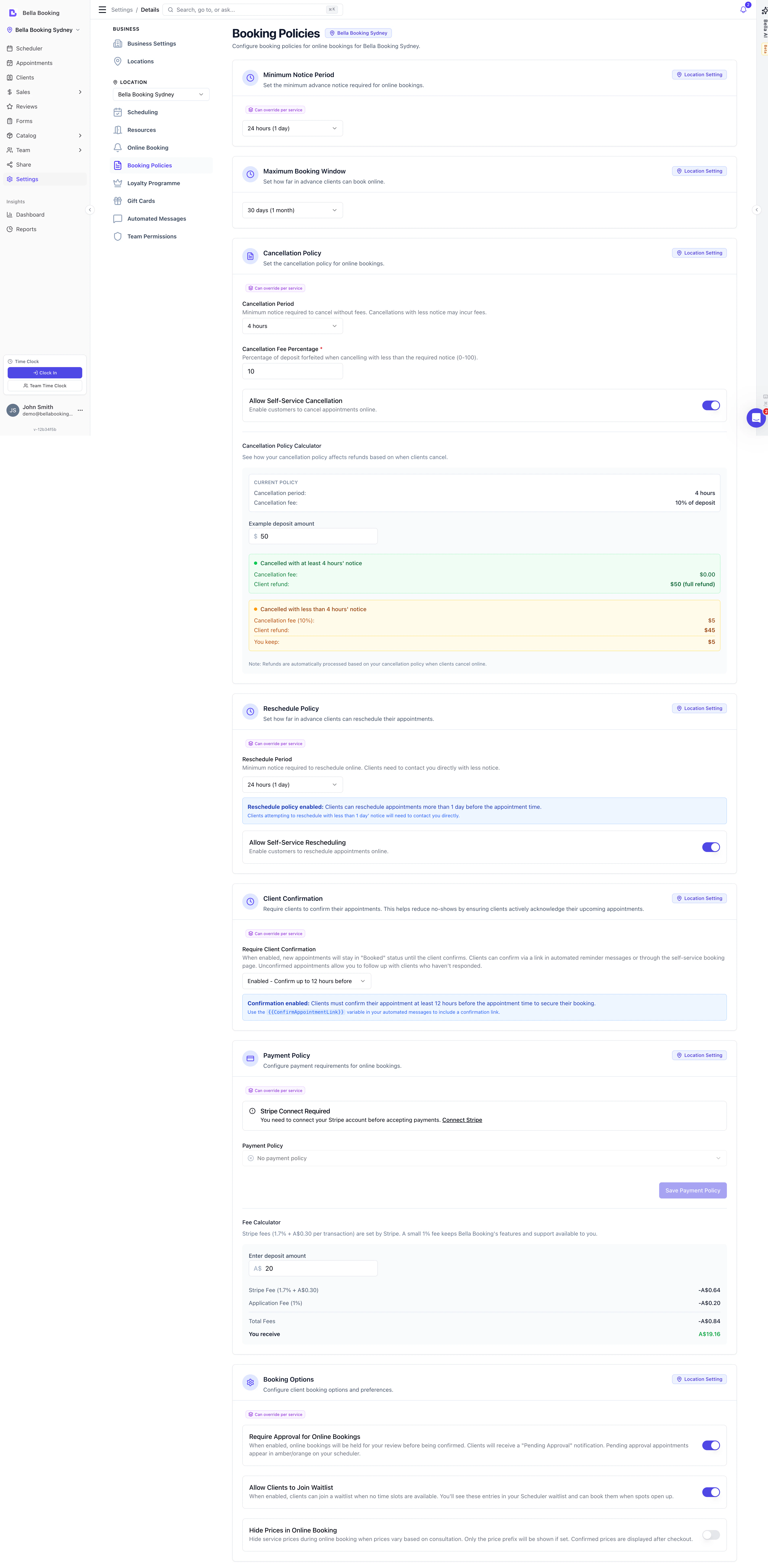The image size is (768, 1568).
Task: Disable Allow Self-Service Rescheduling
Action: [711, 847]
